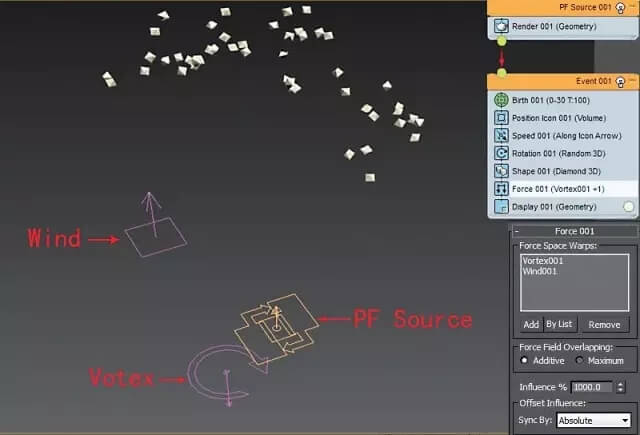Select the Rotation 001 operator icon
The height and width of the screenshot is (435, 640).
[502, 154]
